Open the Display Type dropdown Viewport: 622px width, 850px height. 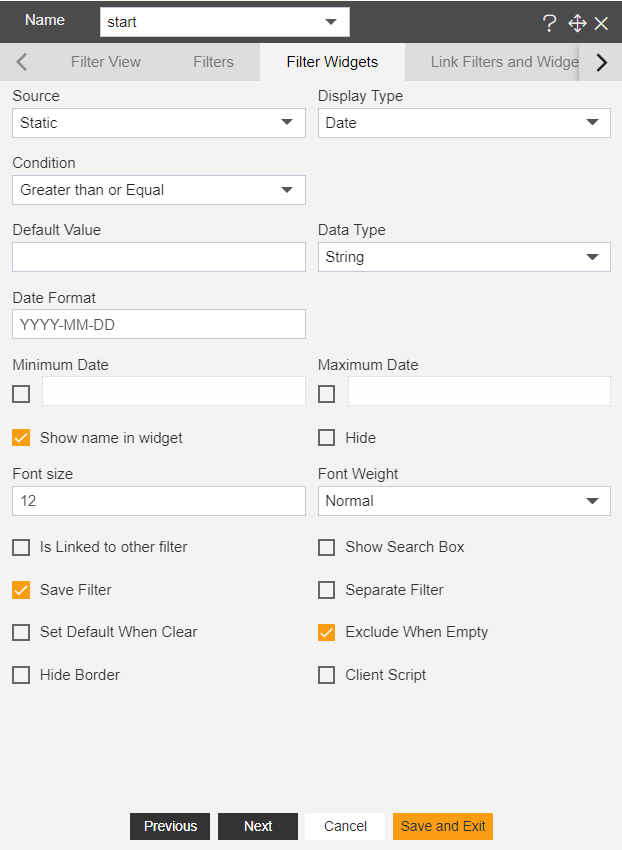click(464, 123)
